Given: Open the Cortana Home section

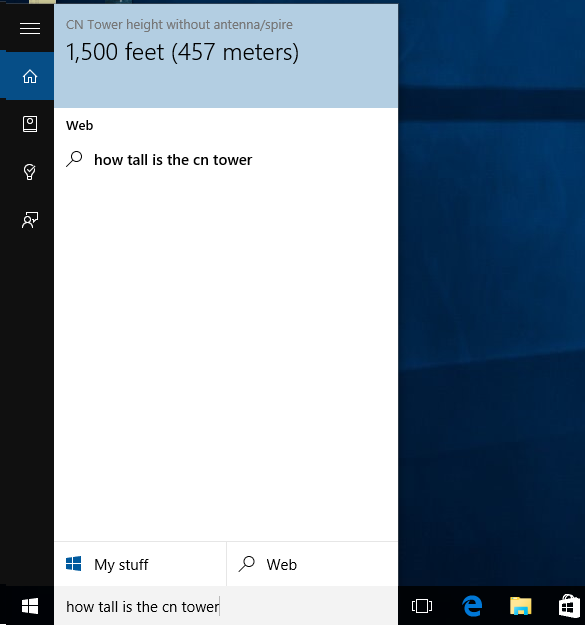Looking at the screenshot, I should point(30,76).
